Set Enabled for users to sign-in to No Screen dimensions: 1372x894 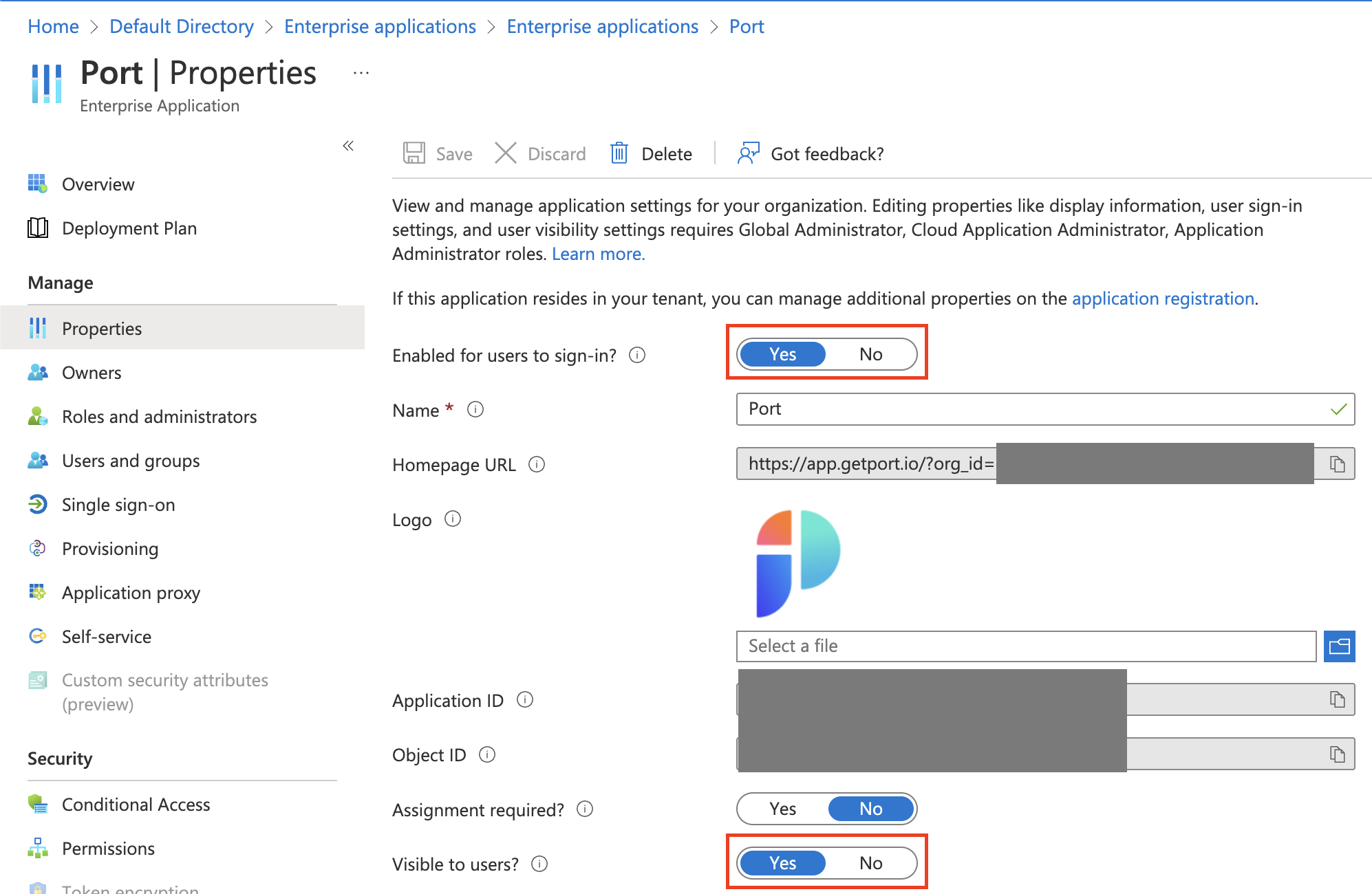pyautogui.click(x=870, y=354)
